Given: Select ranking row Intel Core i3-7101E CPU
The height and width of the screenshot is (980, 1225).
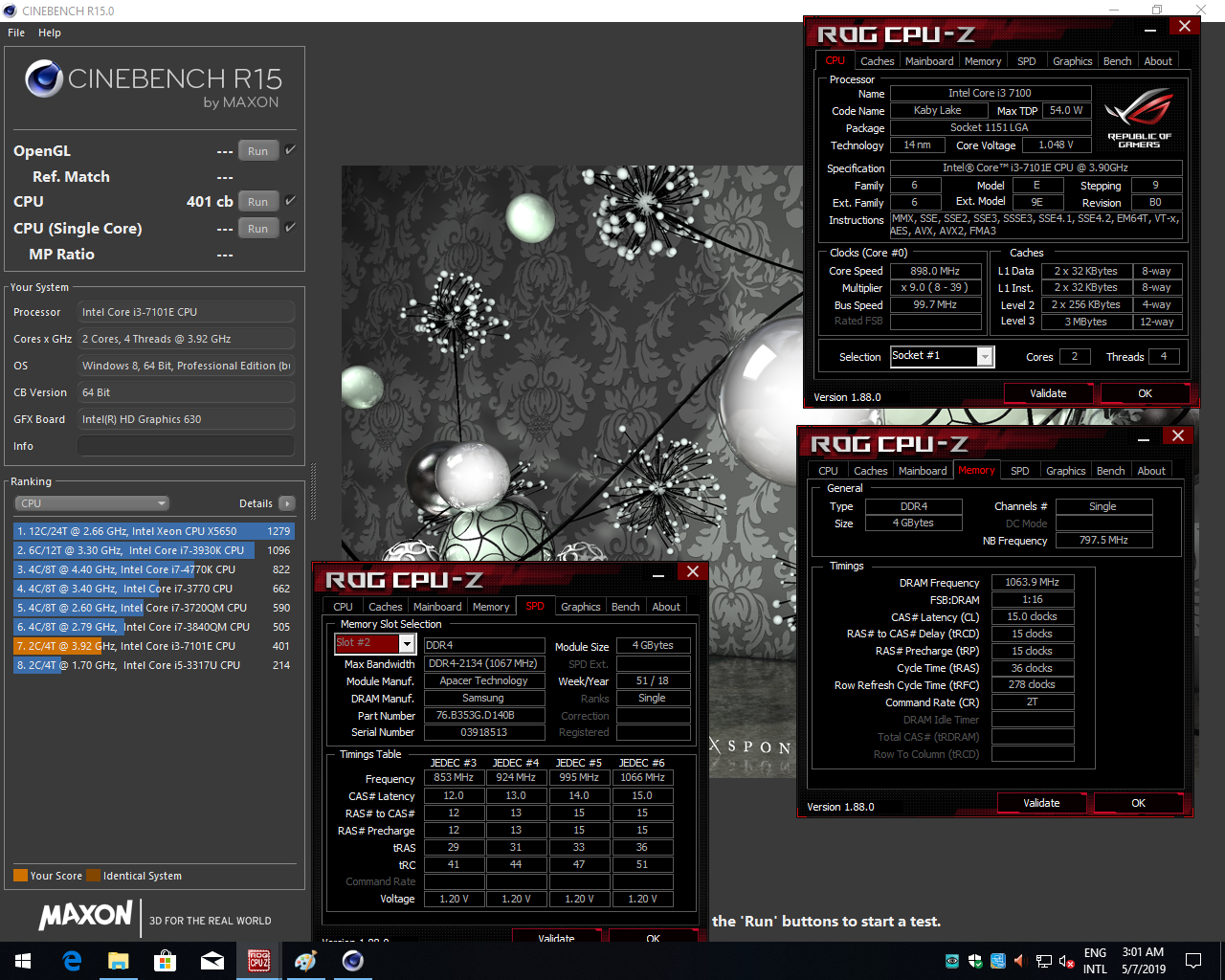Looking at the screenshot, I should 153,646.
